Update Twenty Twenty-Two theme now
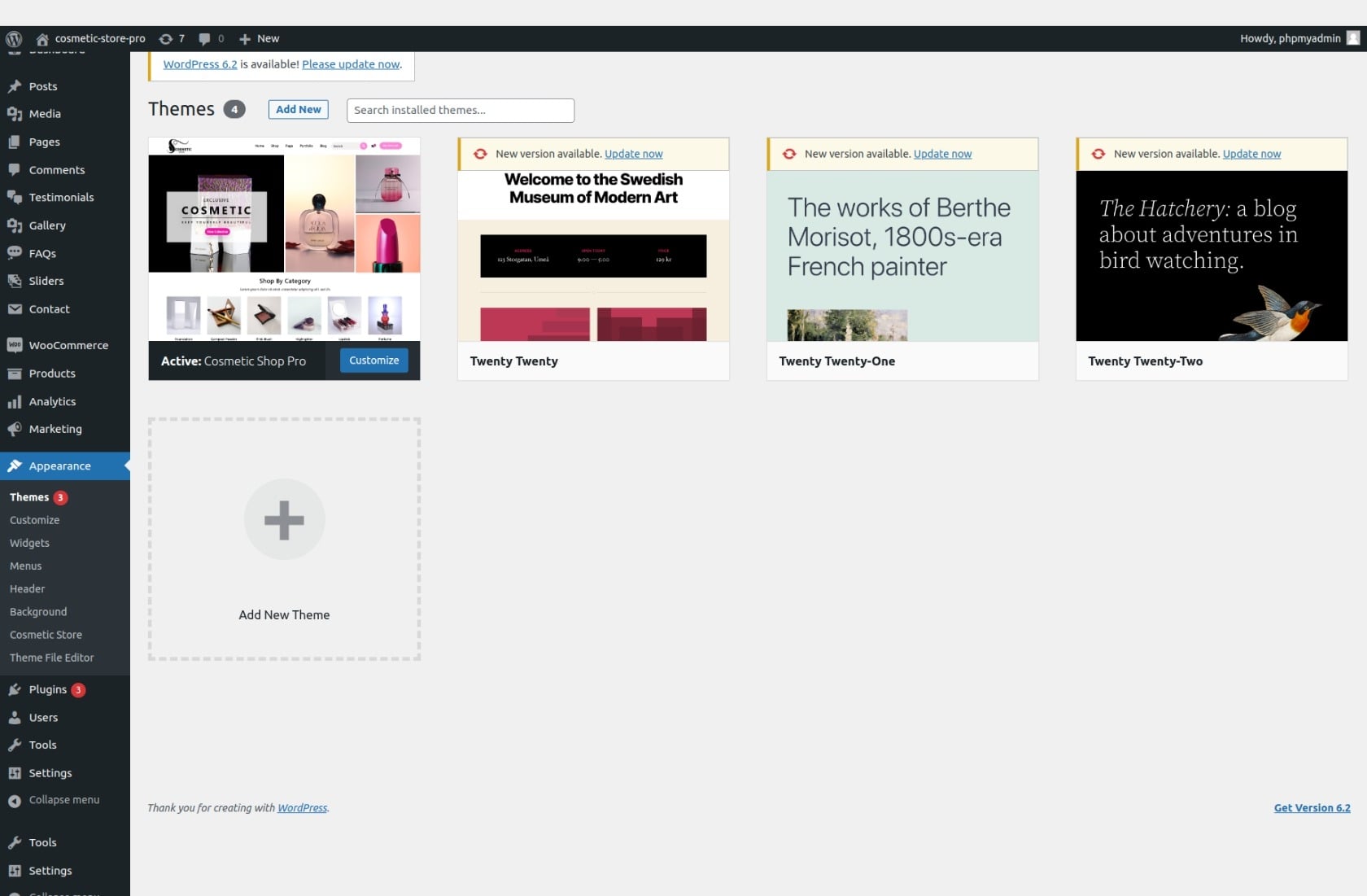The height and width of the screenshot is (896, 1367). pyautogui.click(x=1251, y=154)
